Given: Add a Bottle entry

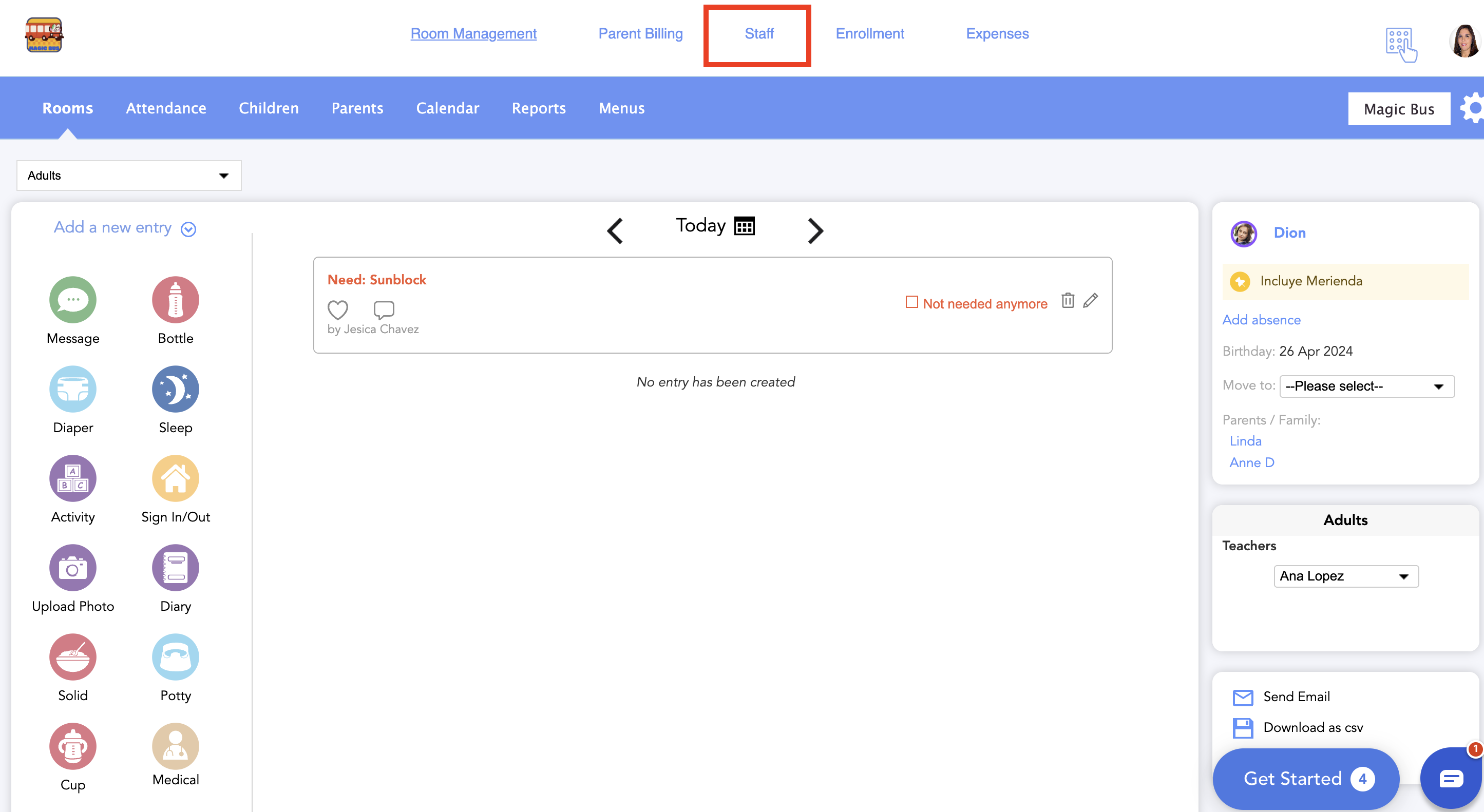Looking at the screenshot, I should [x=175, y=299].
